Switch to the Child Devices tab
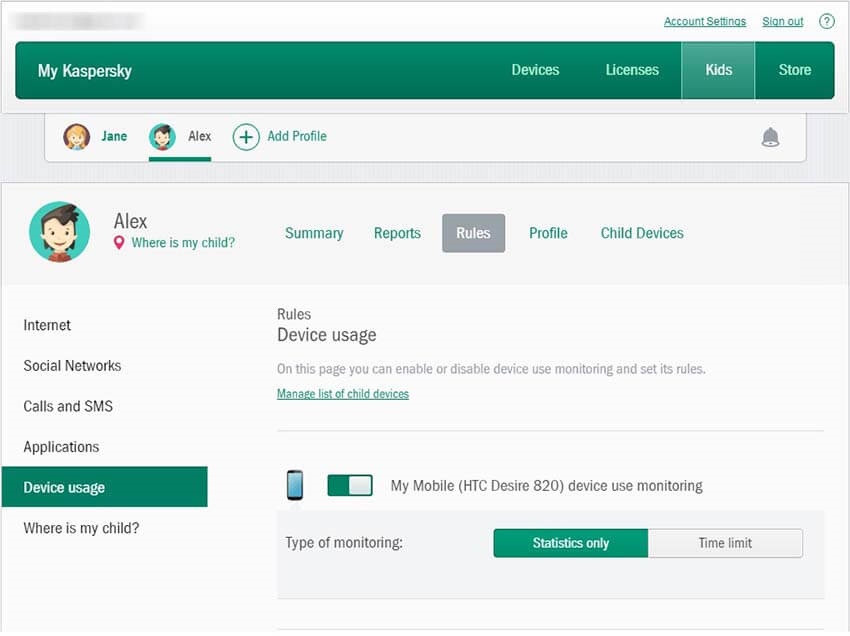 (641, 233)
